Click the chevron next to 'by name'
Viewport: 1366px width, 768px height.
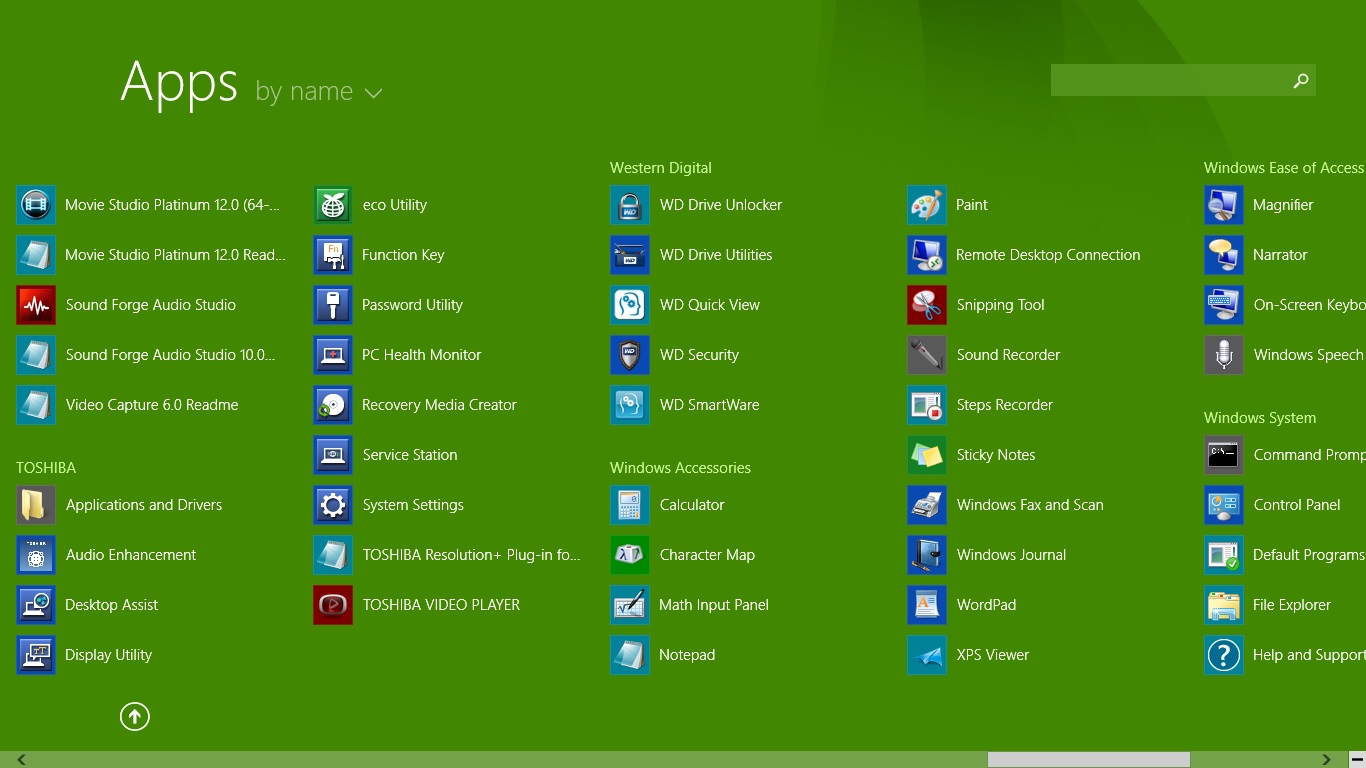373,94
